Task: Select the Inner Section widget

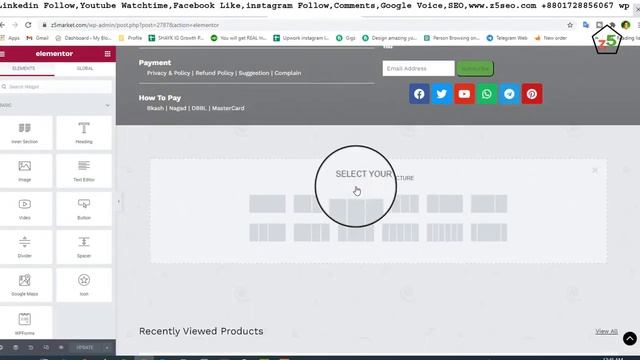Action: point(24,133)
